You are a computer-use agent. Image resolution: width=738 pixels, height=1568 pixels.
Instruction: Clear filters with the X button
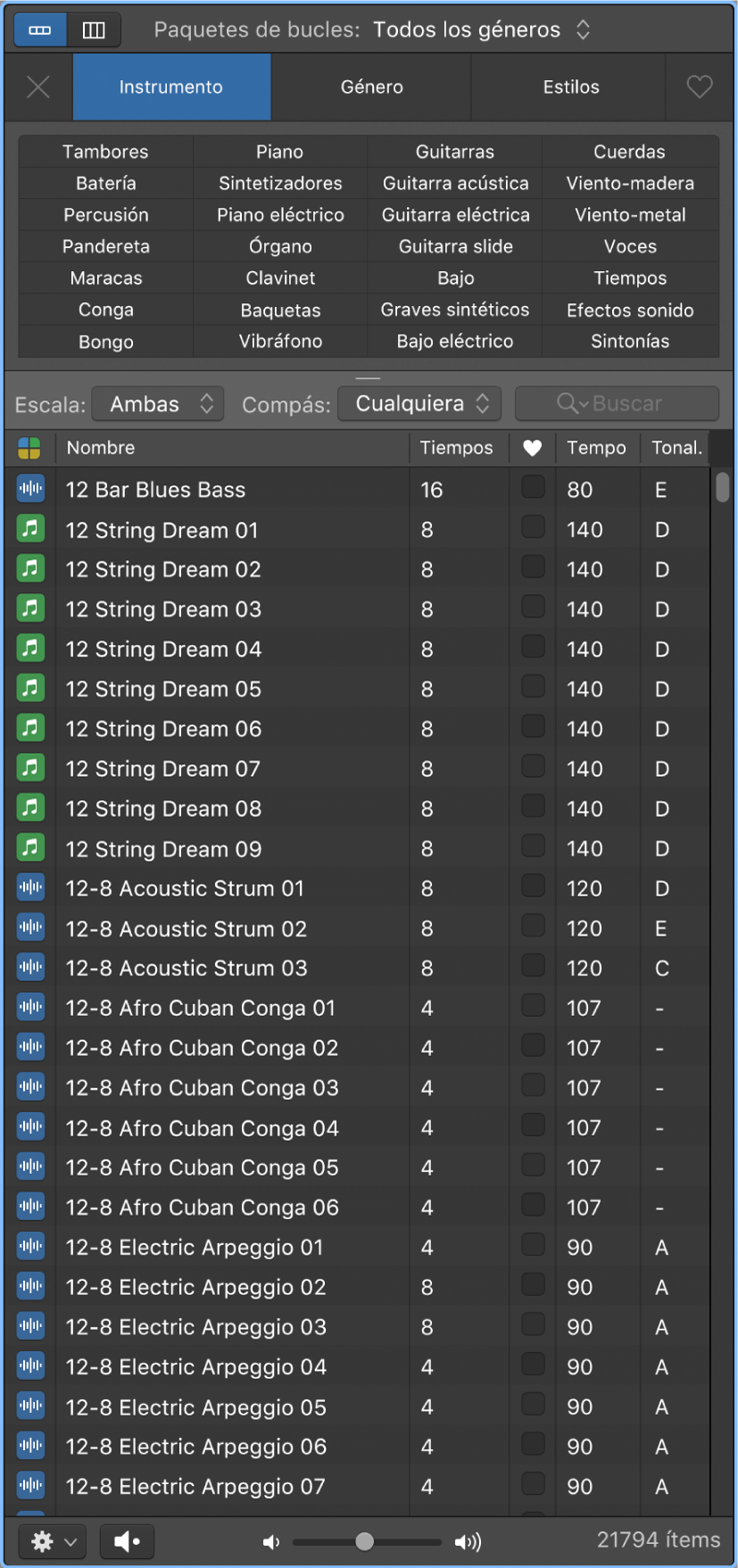tap(38, 87)
